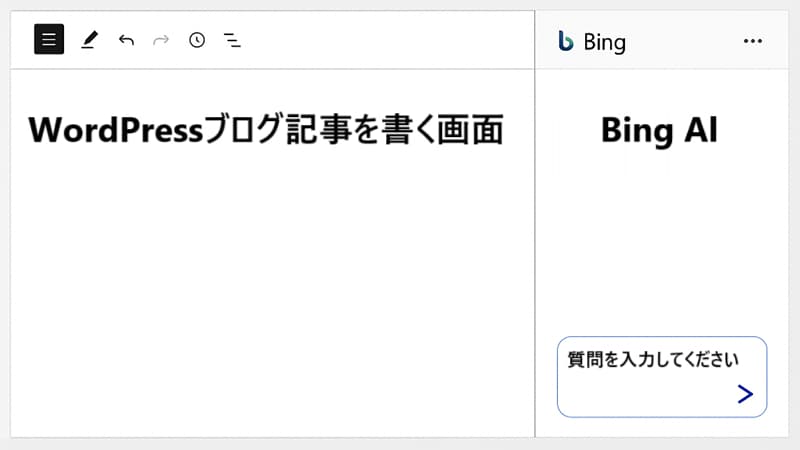Open the black hamburger menu button
Viewport: 800px width, 450px height.
click(49, 39)
